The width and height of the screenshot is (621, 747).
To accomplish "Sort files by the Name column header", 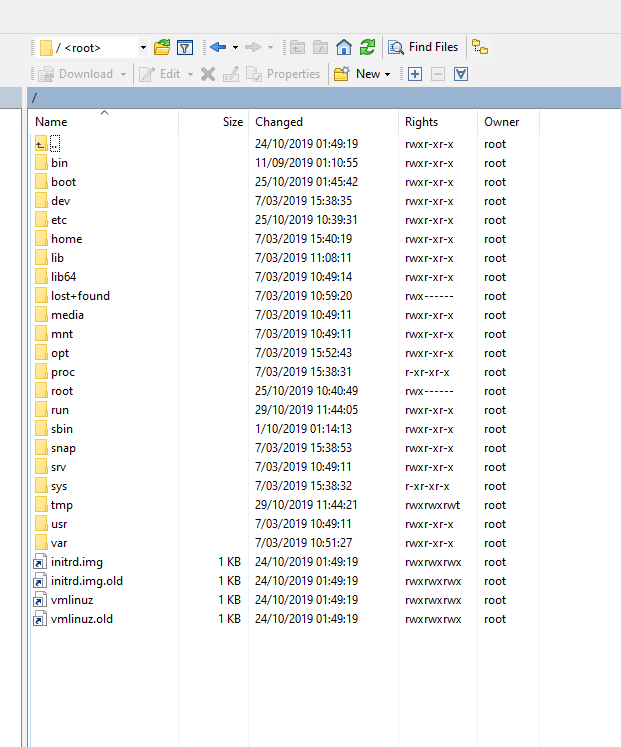I will click(x=52, y=122).
